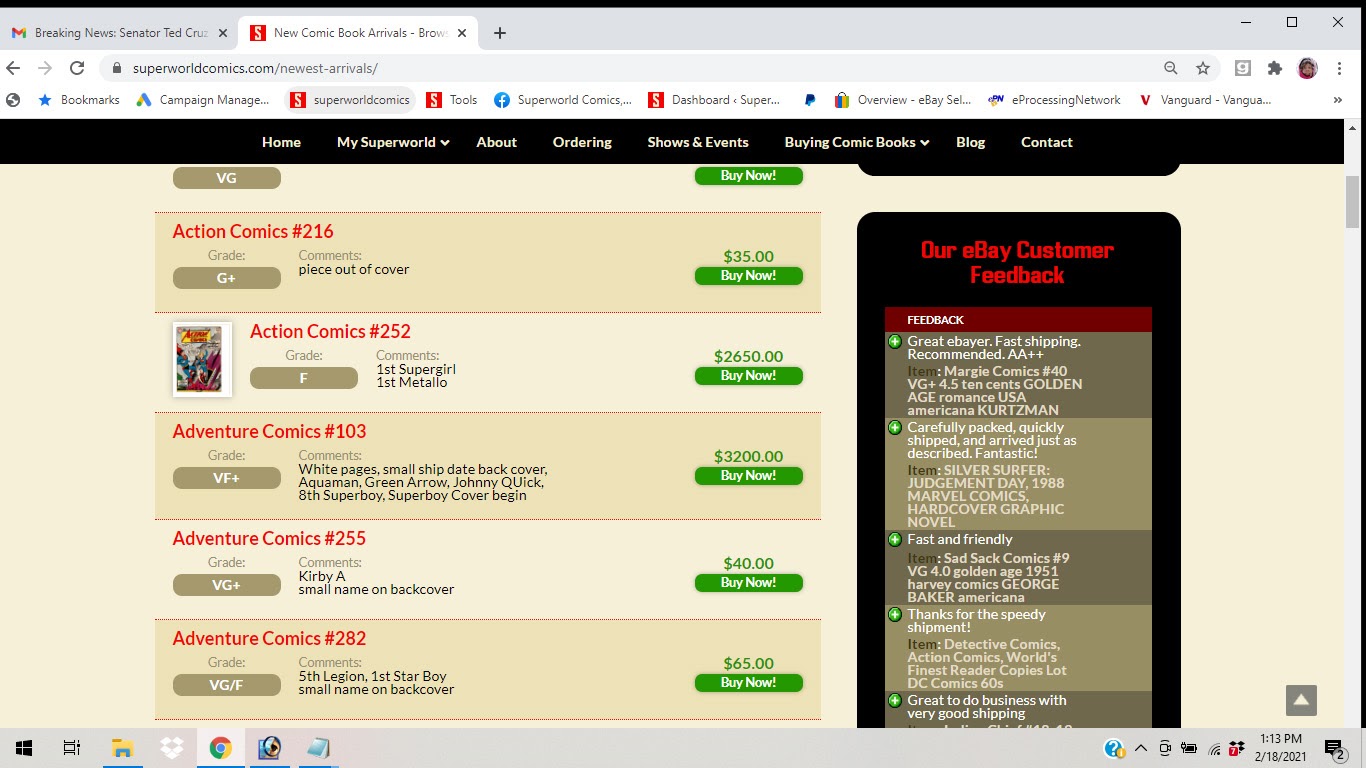Open the Chrome extensions puzzle icon
This screenshot has width=1366, height=768.
1274,68
